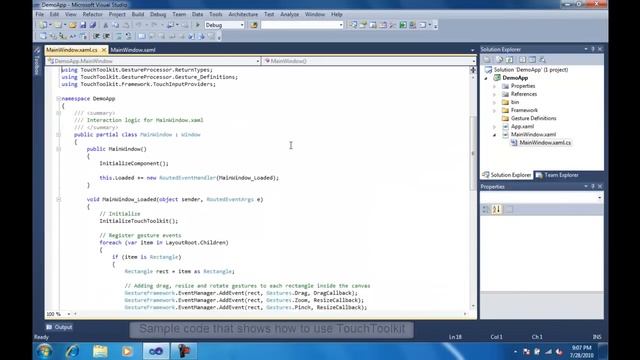Expand the Framework folder in tree
Screen dimensions: 640x360
point(494,111)
